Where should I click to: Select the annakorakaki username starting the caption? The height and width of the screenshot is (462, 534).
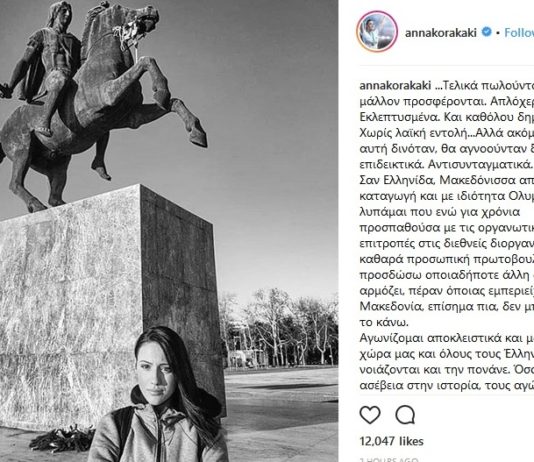coord(395,85)
